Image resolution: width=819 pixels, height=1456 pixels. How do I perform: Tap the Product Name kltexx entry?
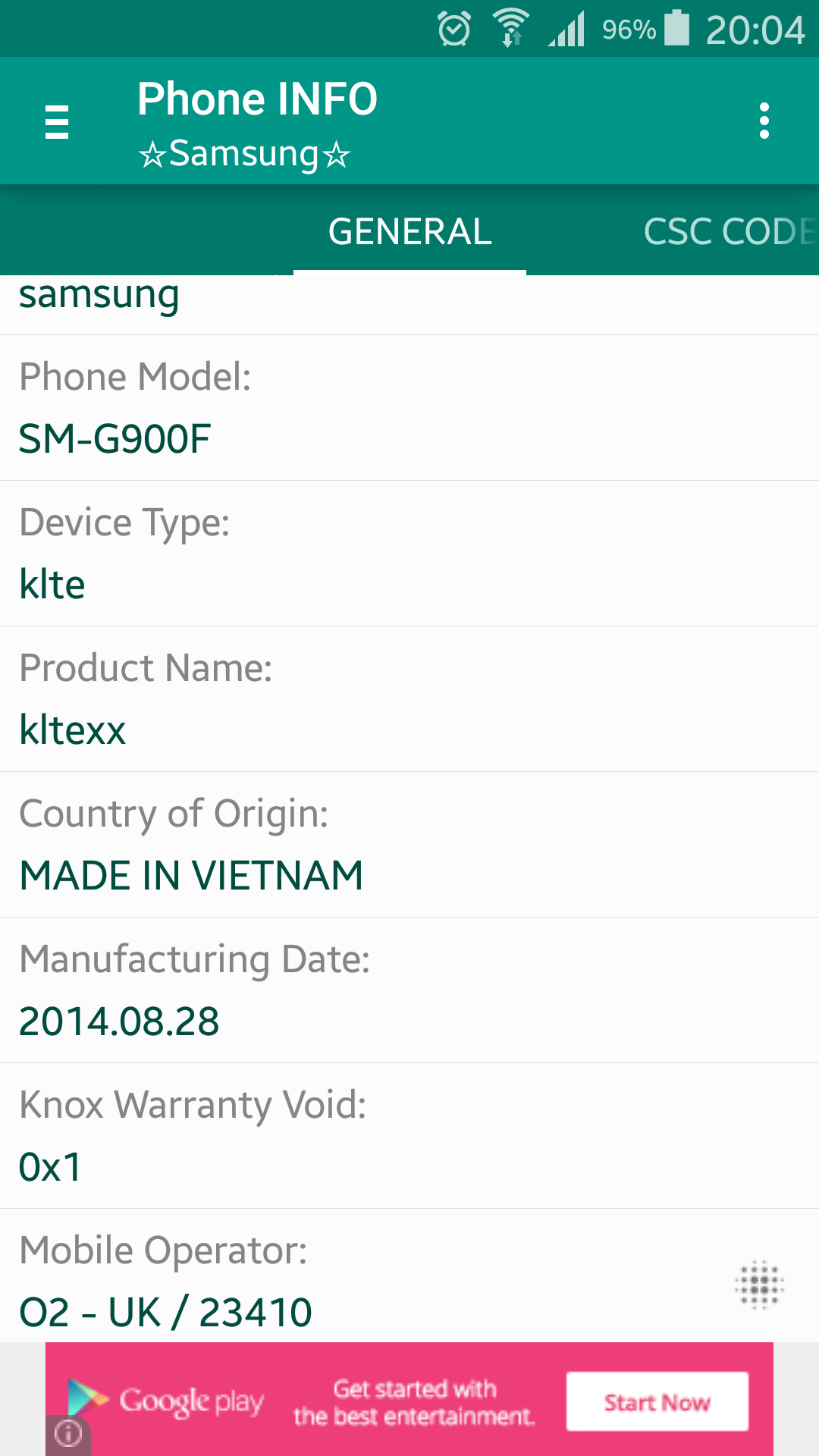point(409,699)
